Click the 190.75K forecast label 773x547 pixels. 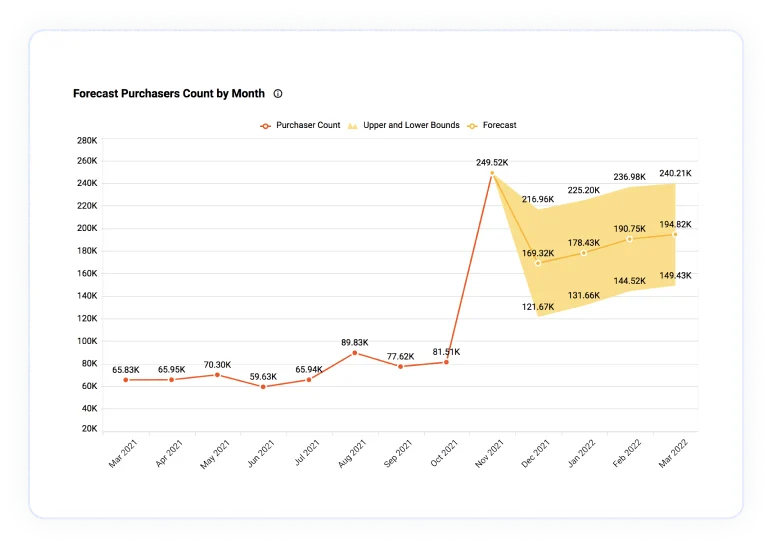(x=630, y=229)
